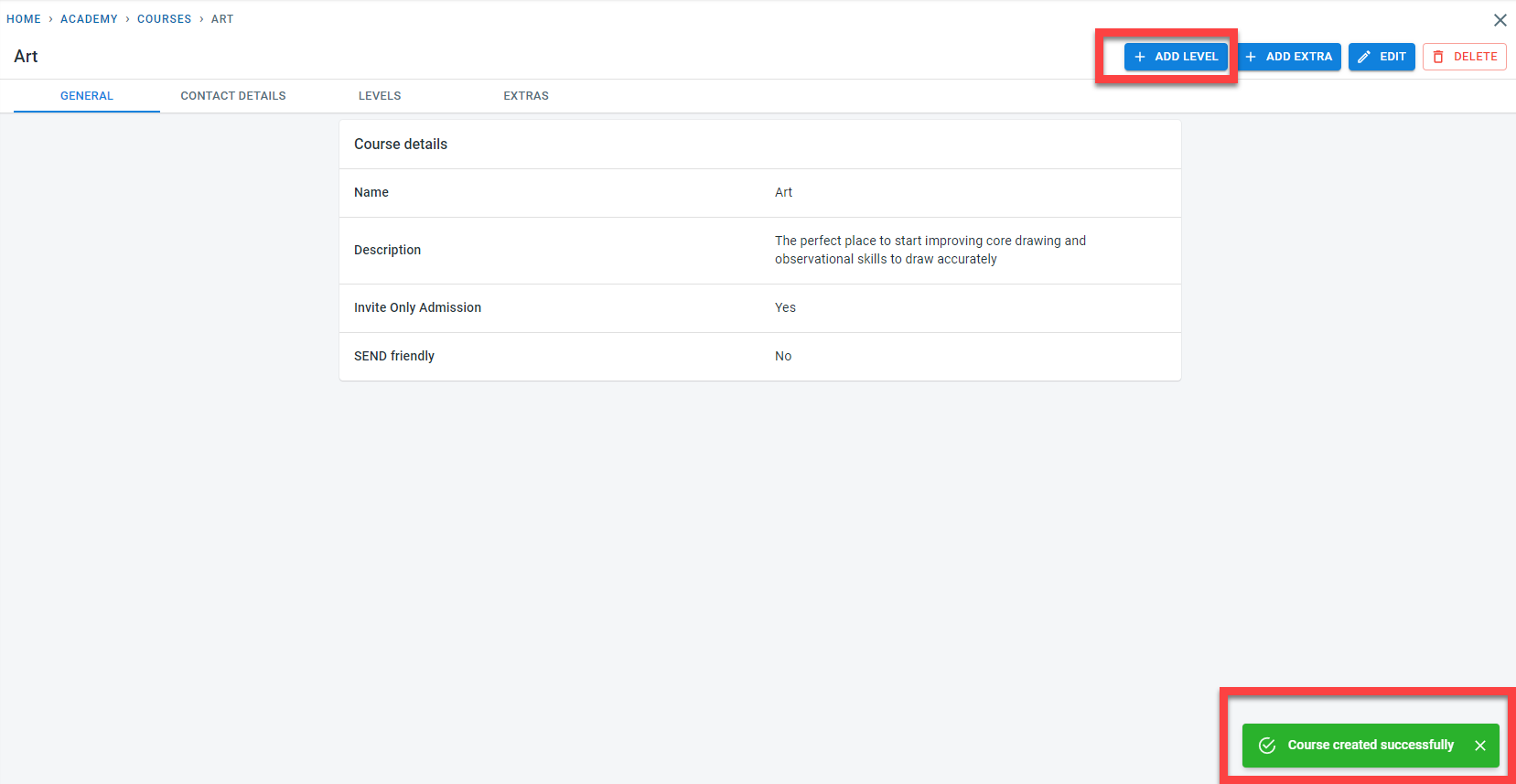Click the pencil icon to edit course
Viewport: 1516px width, 784px height.
coord(1364,57)
